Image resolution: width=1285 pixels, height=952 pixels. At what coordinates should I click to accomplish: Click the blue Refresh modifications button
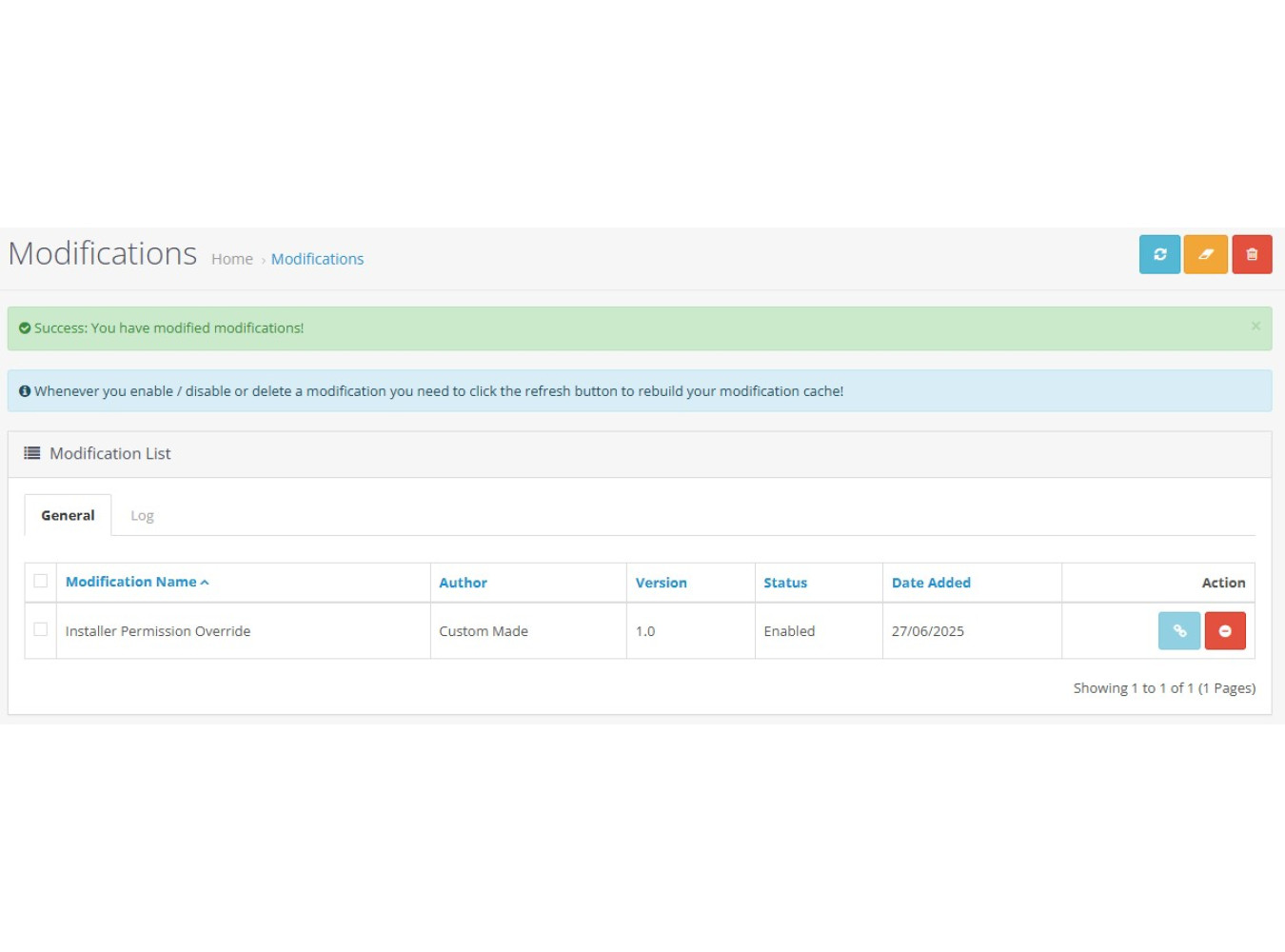coord(1159,254)
